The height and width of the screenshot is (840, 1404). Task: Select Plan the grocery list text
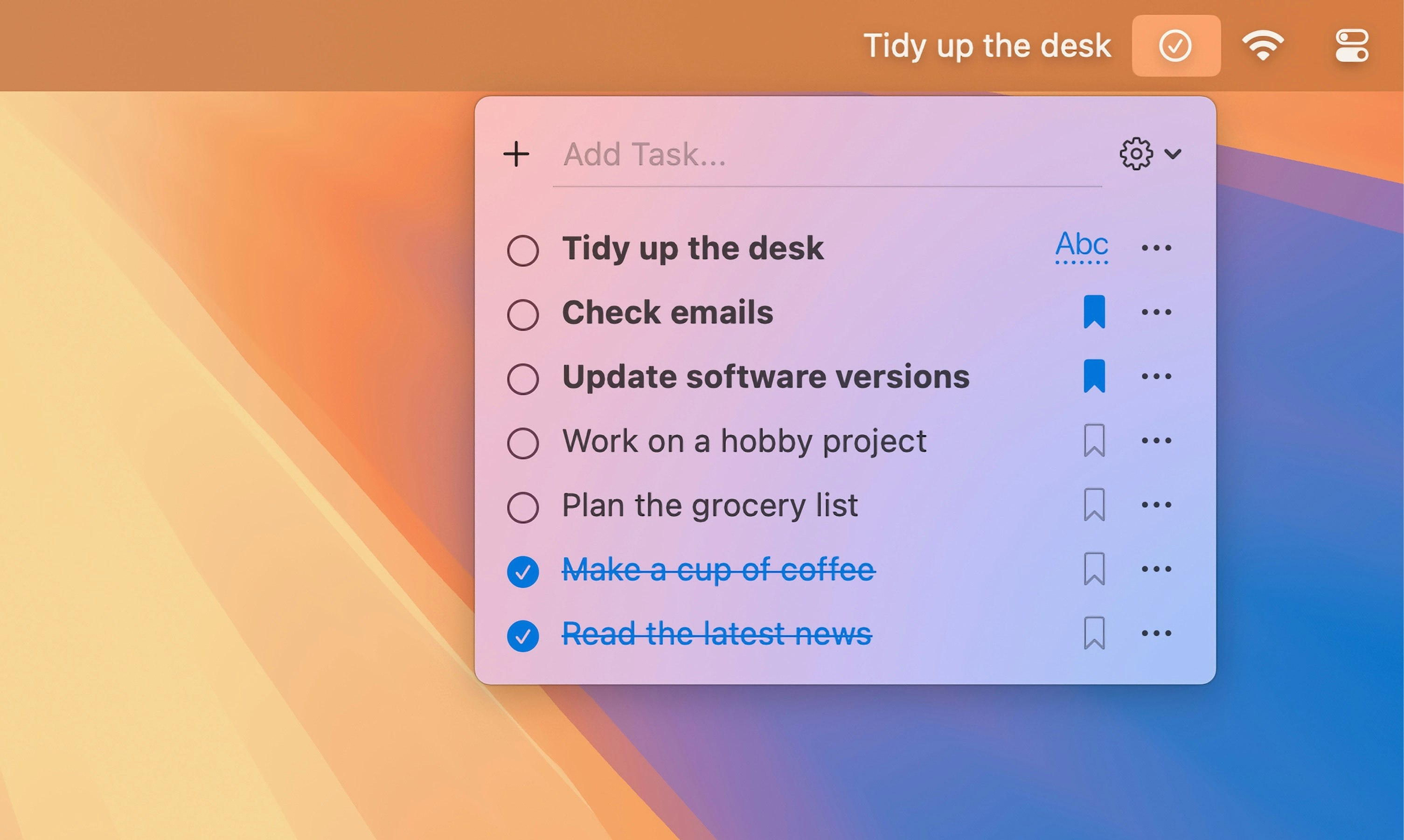710,506
